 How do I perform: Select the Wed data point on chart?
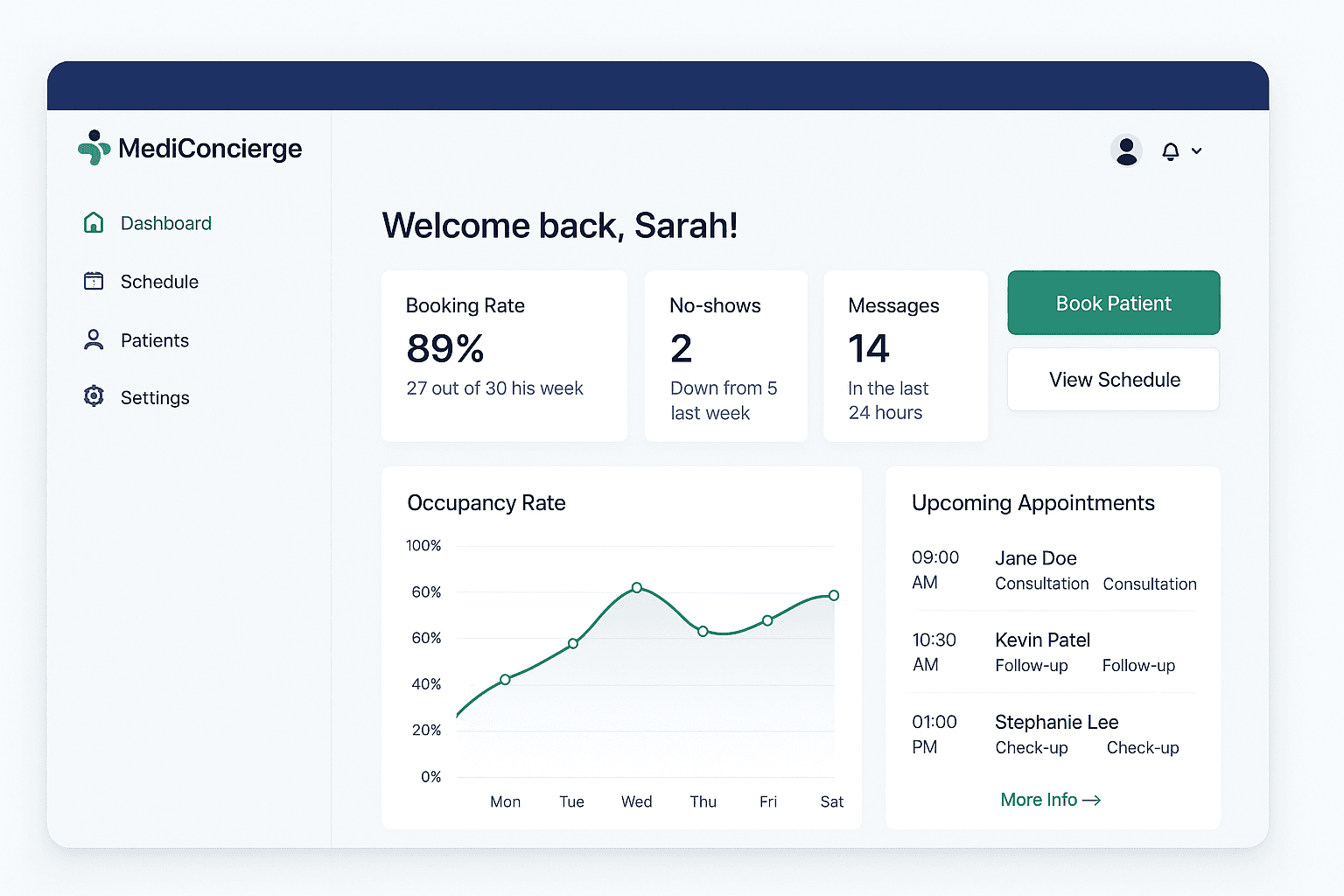(x=637, y=587)
